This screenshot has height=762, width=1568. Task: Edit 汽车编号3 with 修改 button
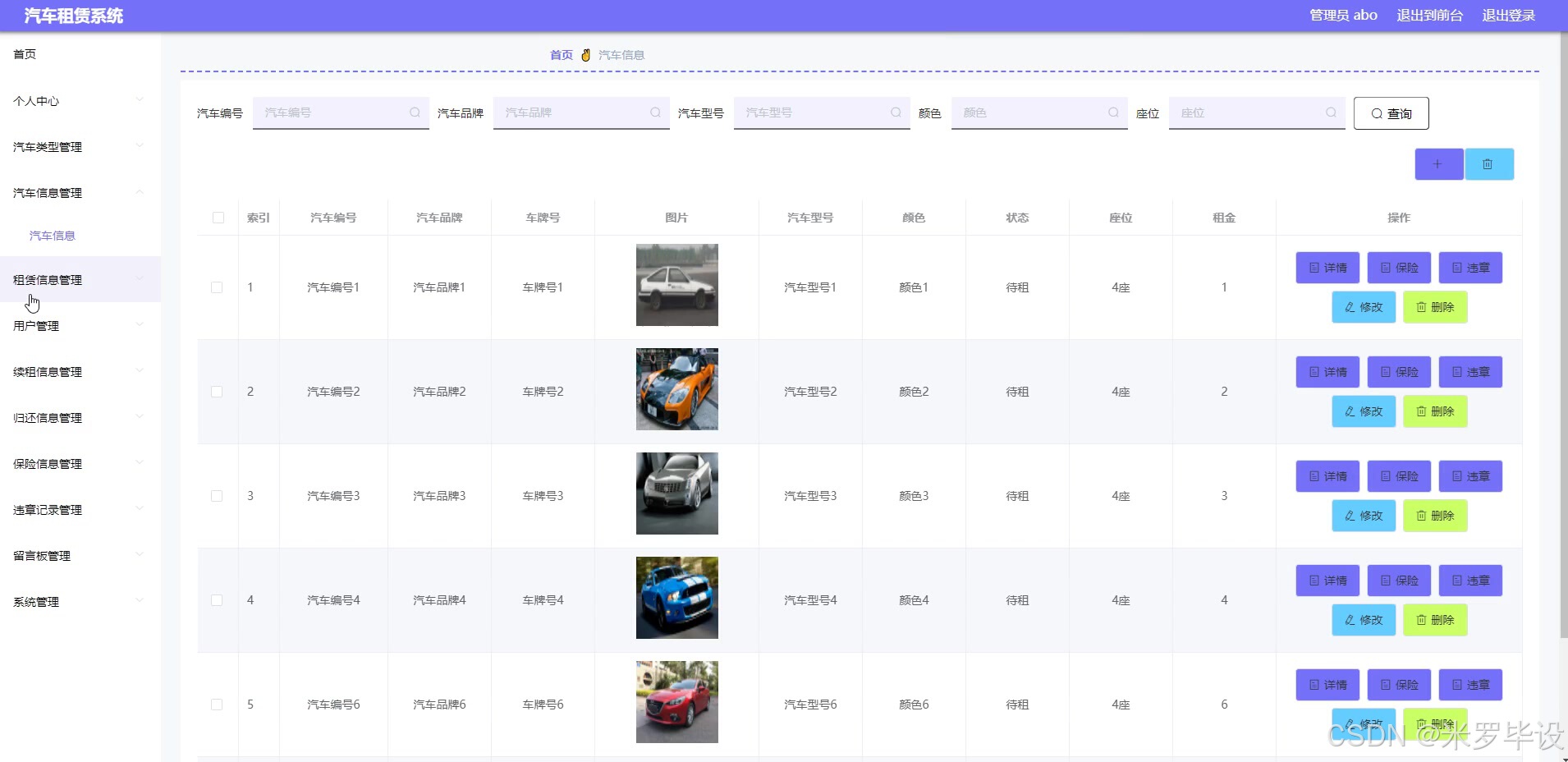(1364, 516)
